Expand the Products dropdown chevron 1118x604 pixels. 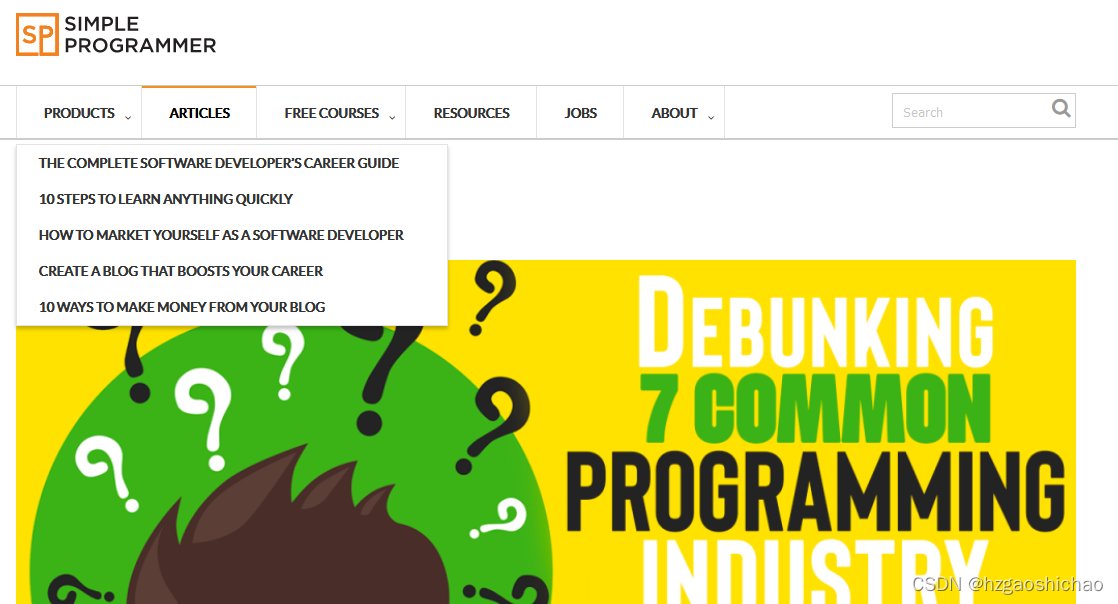point(128,117)
